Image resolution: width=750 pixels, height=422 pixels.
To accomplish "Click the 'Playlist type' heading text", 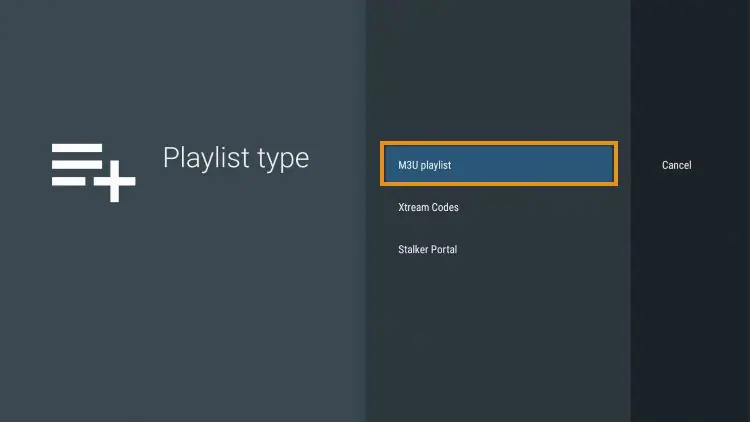I will pyautogui.click(x=235, y=158).
